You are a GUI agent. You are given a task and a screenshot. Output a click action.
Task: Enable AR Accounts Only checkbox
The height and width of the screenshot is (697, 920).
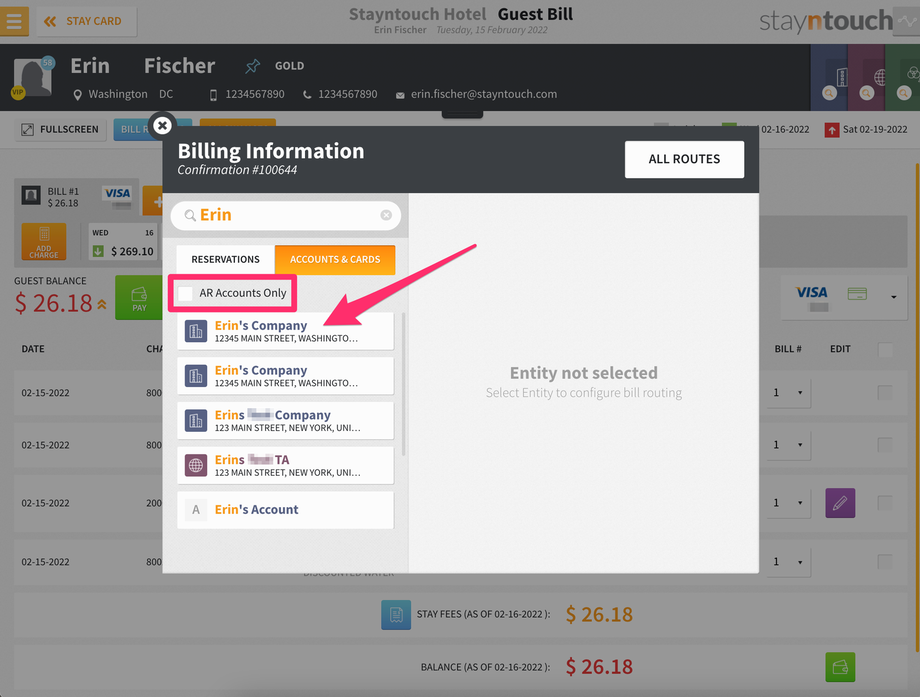pyautogui.click(x=185, y=293)
